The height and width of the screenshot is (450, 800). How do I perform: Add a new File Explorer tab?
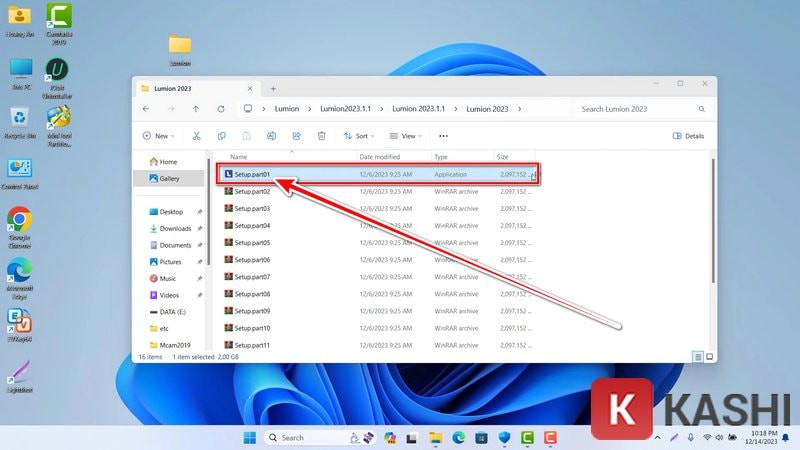pos(273,88)
